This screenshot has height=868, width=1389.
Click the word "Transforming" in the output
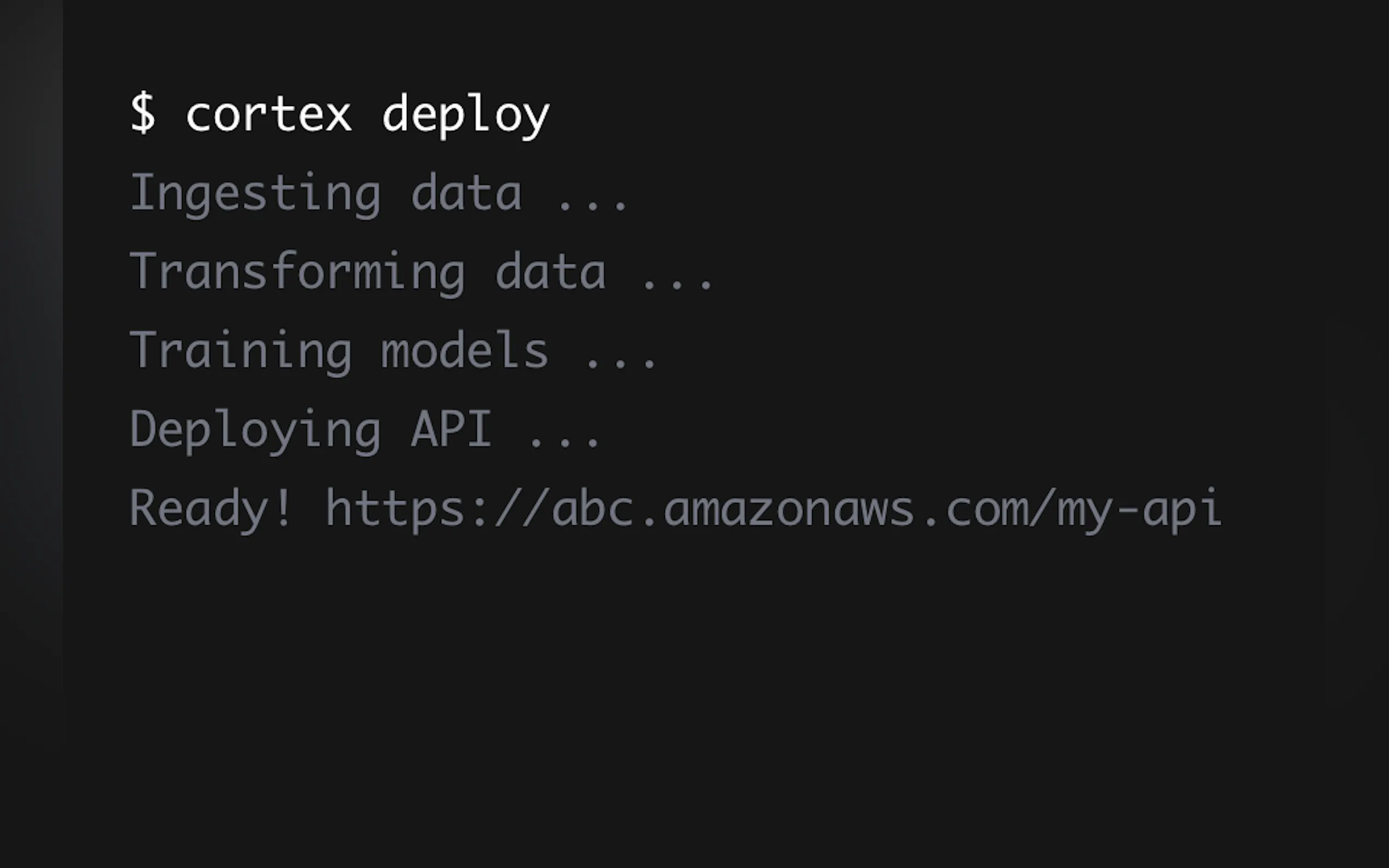(297, 272)
